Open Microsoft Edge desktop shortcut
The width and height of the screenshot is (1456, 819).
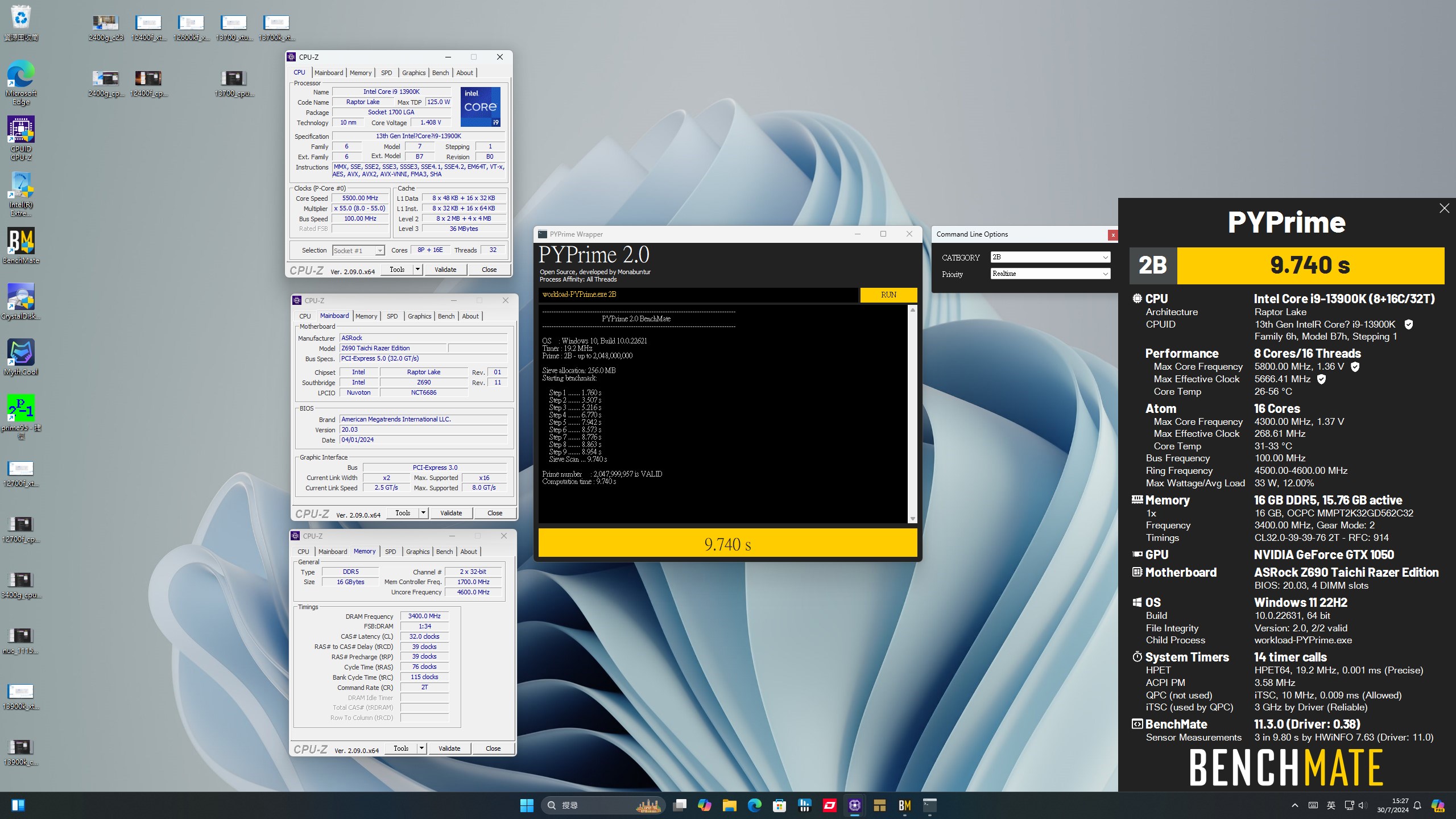tap(21, 83)
